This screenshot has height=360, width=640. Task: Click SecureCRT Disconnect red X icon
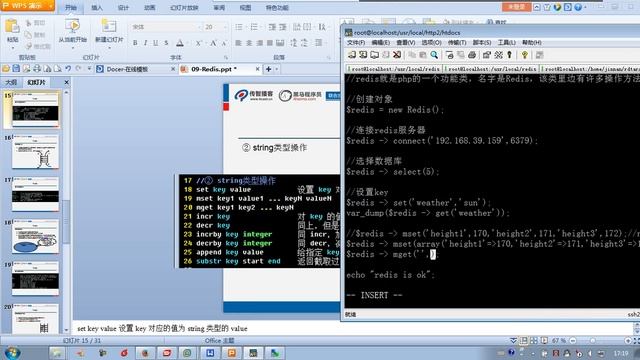(x=397, y=55)
